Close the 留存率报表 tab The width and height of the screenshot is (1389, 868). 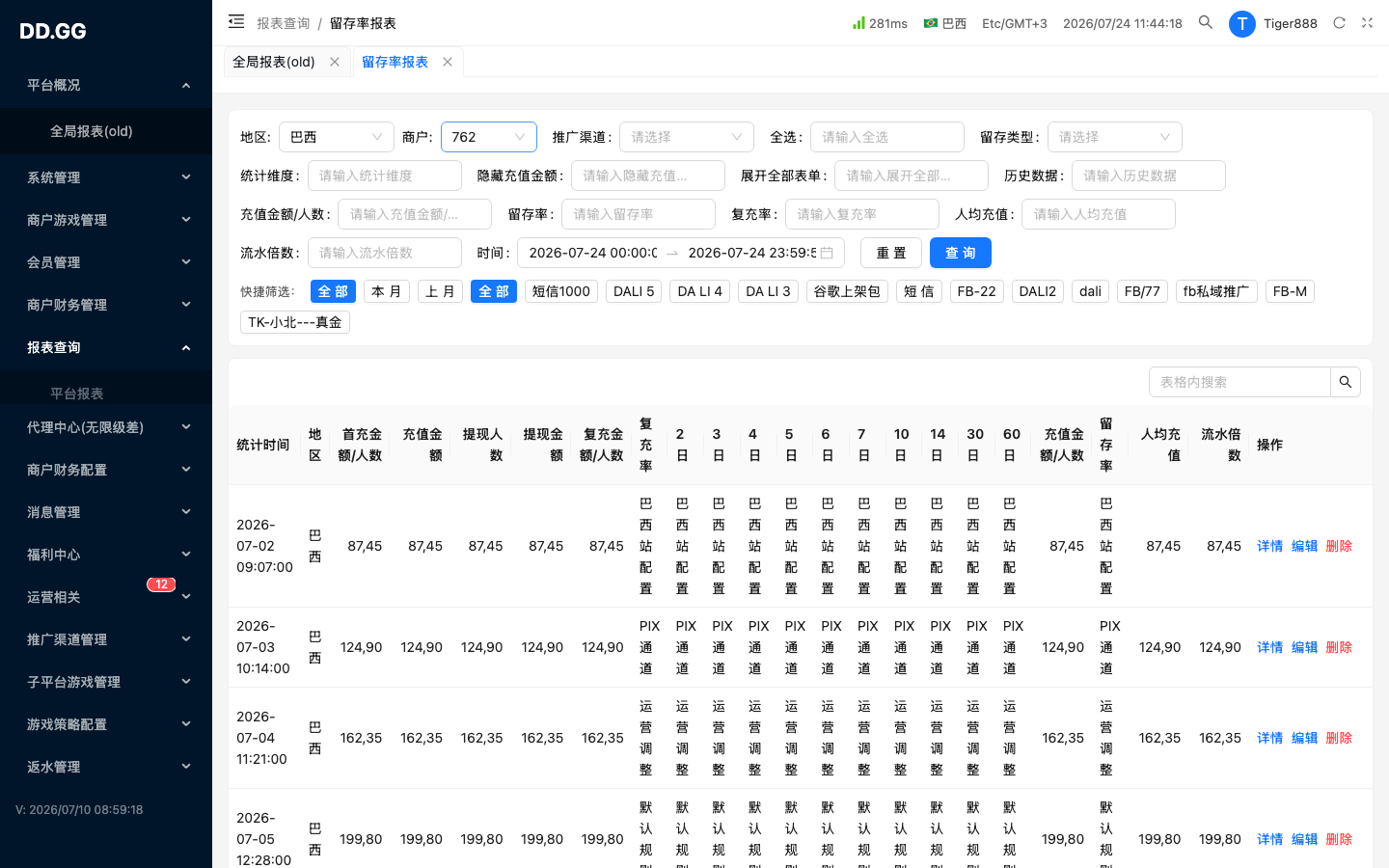pyautogui.click(x=448, y=62)
